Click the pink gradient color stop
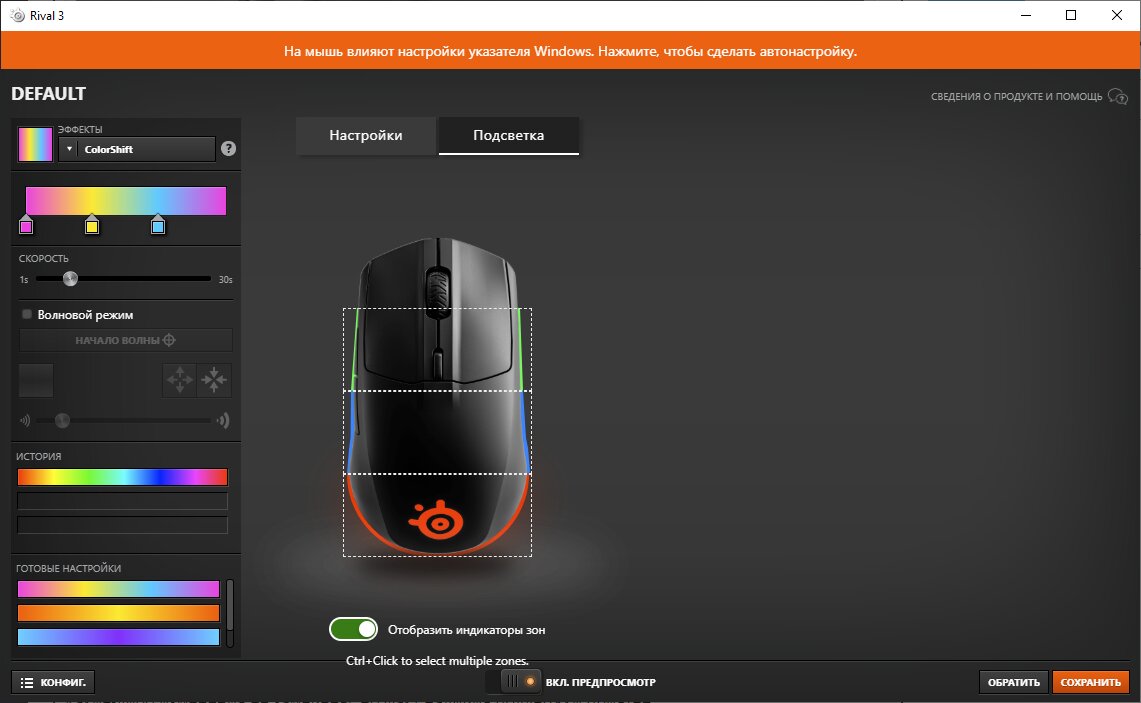 point(26,225)
